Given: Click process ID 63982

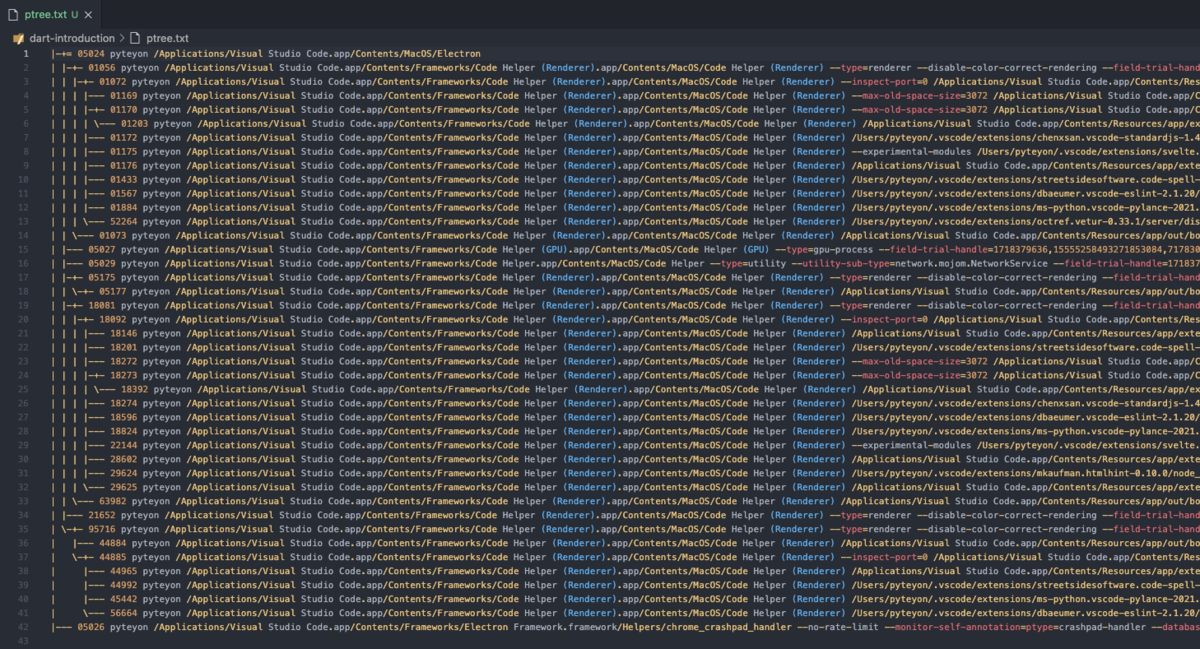Looking at the screenshot, I should pos(113,501).
